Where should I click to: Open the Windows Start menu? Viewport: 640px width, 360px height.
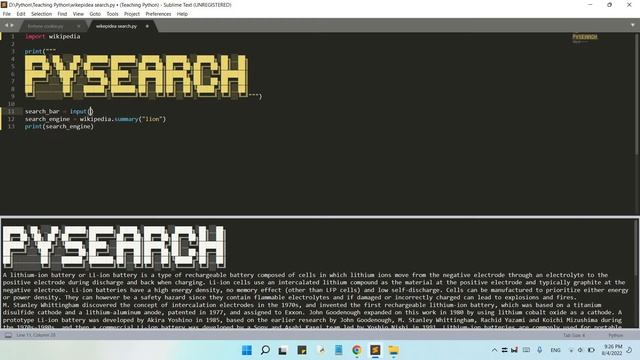pyautogui.click(x=247, y=350)
